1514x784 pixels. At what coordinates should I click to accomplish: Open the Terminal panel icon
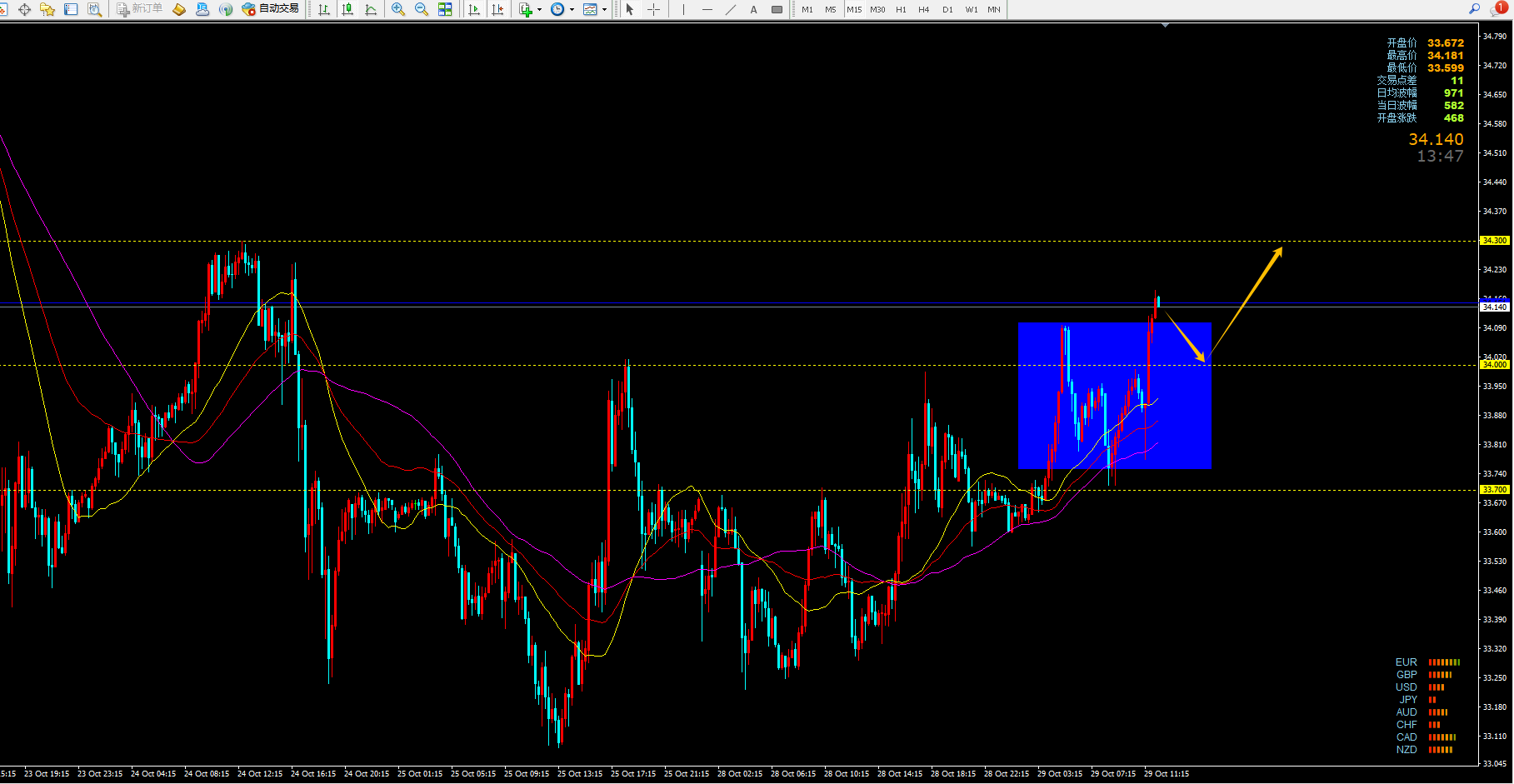click(71, 9)
